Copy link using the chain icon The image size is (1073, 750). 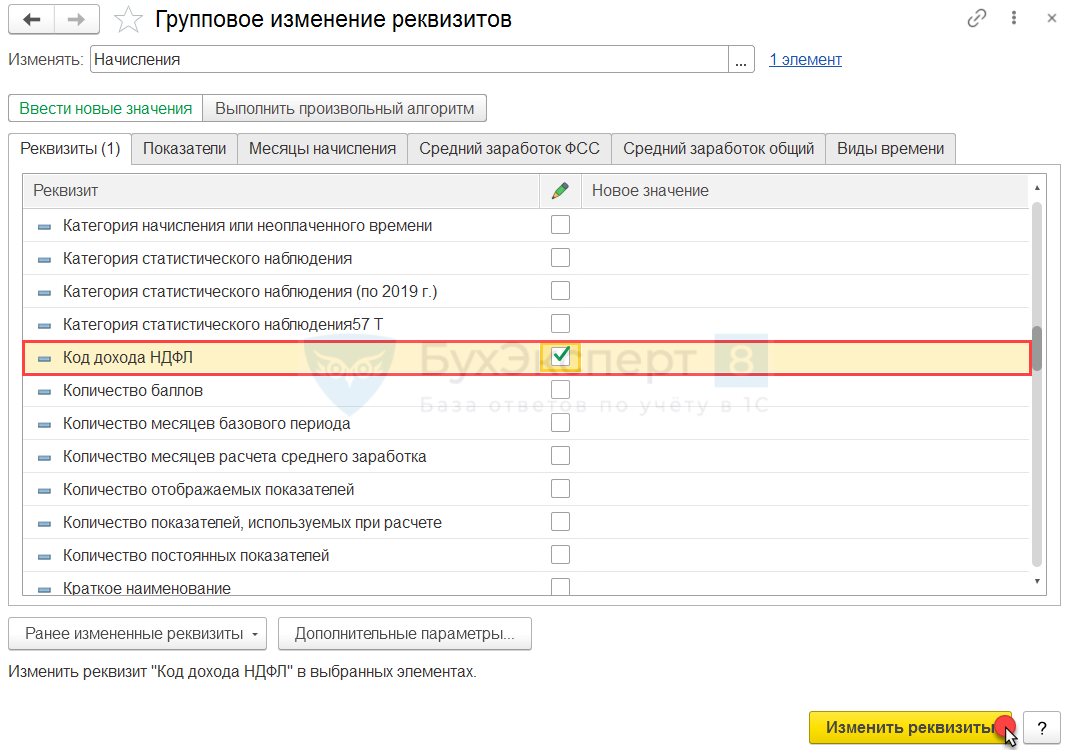(x=976, y=19)
